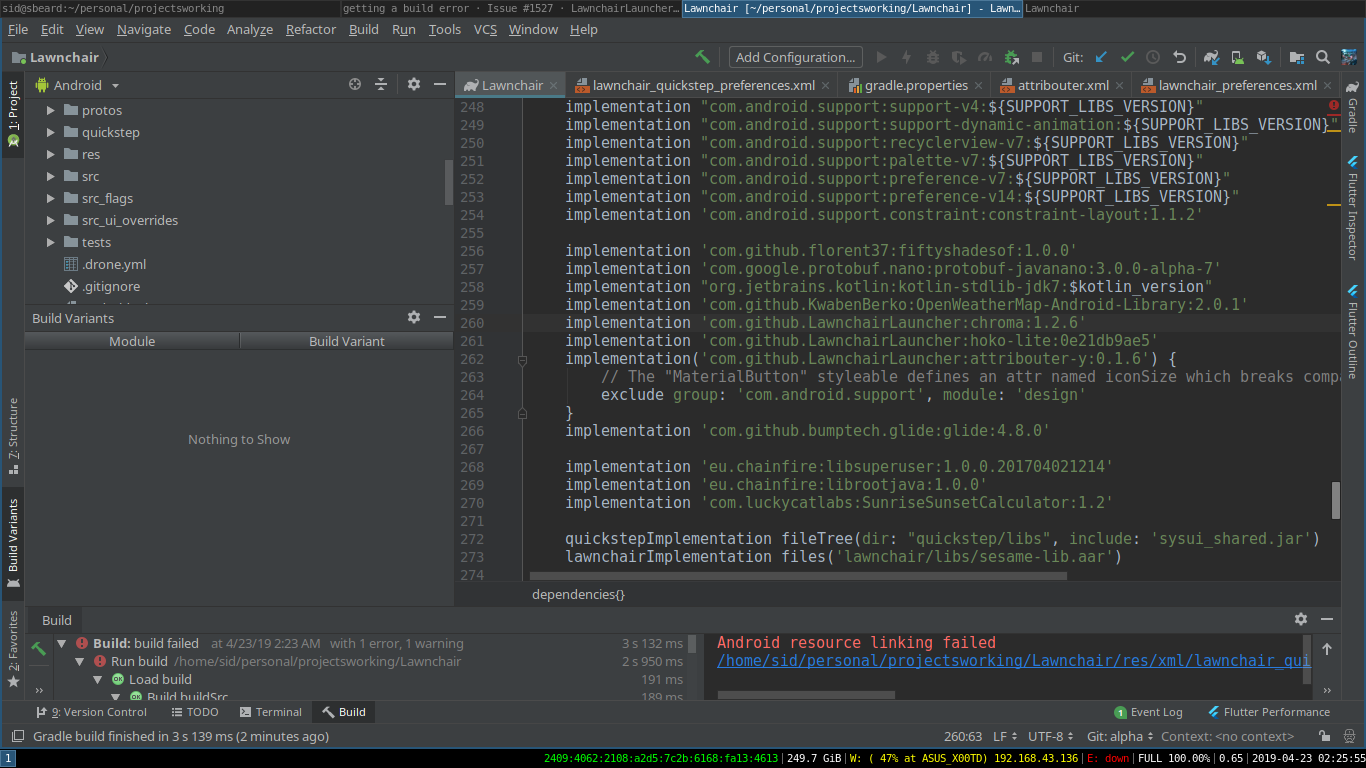Open the SDK Manager

(x=1264, y=57)
